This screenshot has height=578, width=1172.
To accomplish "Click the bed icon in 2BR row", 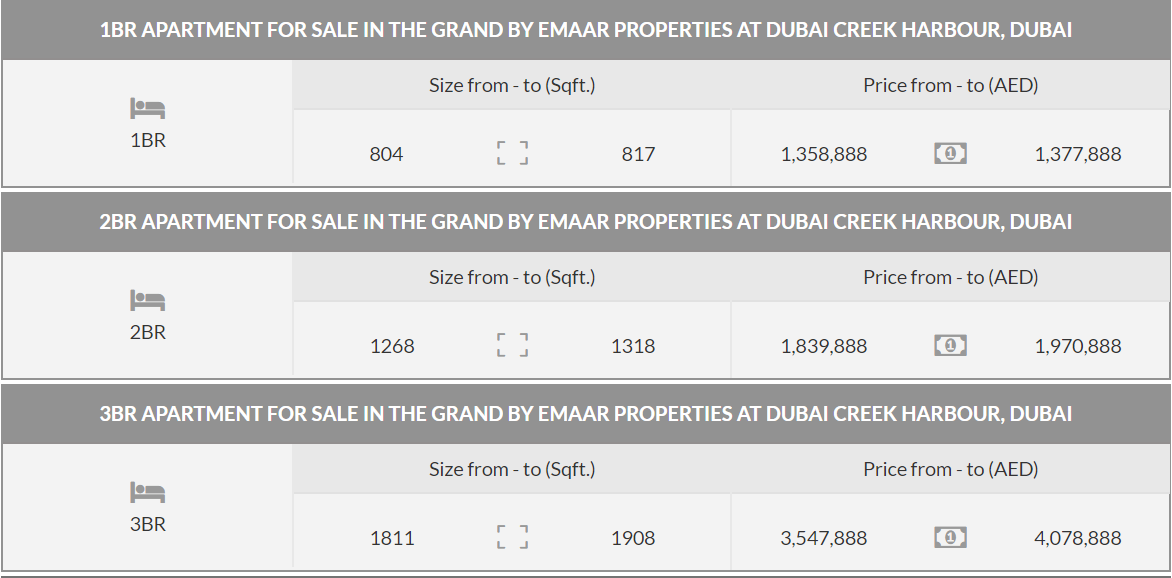I will pos(147,300).
